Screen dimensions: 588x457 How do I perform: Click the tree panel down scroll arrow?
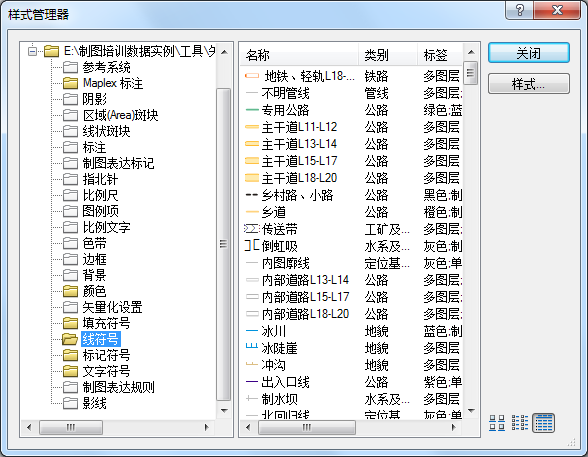[x=224, y=411]
